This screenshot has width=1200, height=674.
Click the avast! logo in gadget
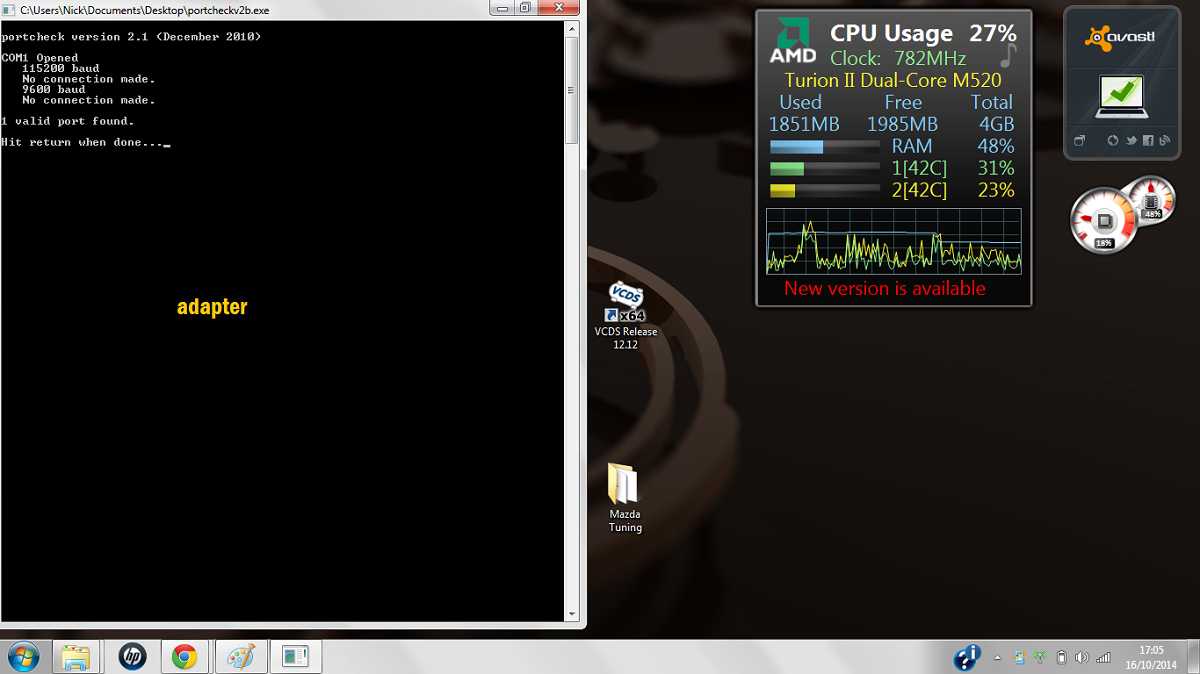(1119, 39)
